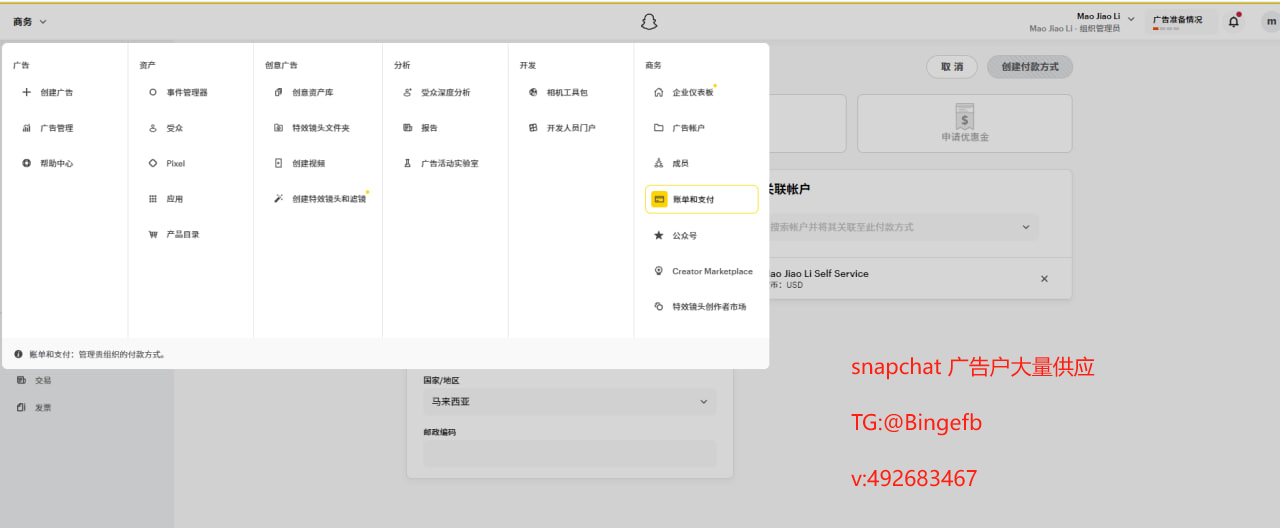This screenshot has height=528, width=1280.
Task: Click the 邮政编码 input field
Action: tap(569, 454)
